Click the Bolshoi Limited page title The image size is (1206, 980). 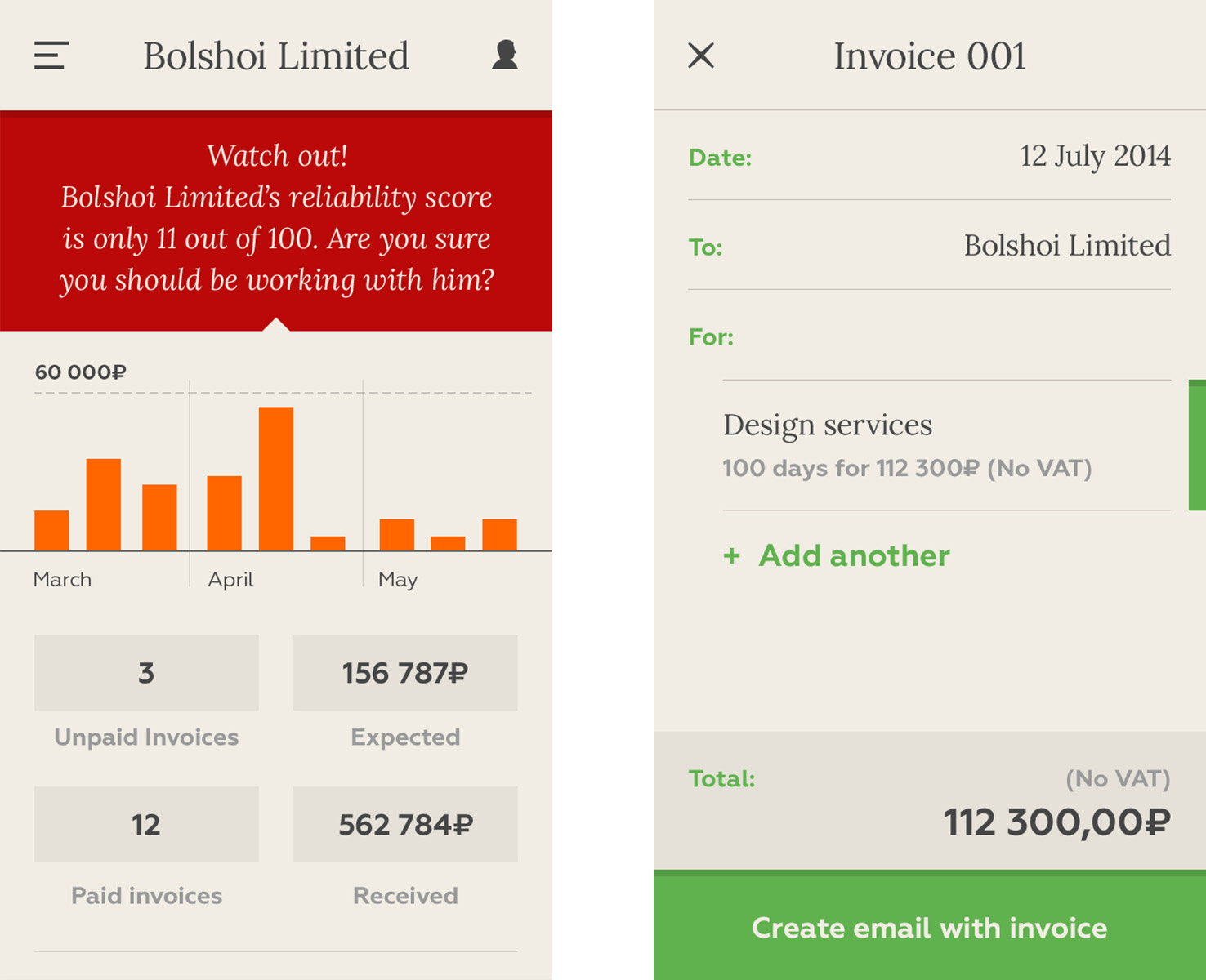[x=276, y=56]
